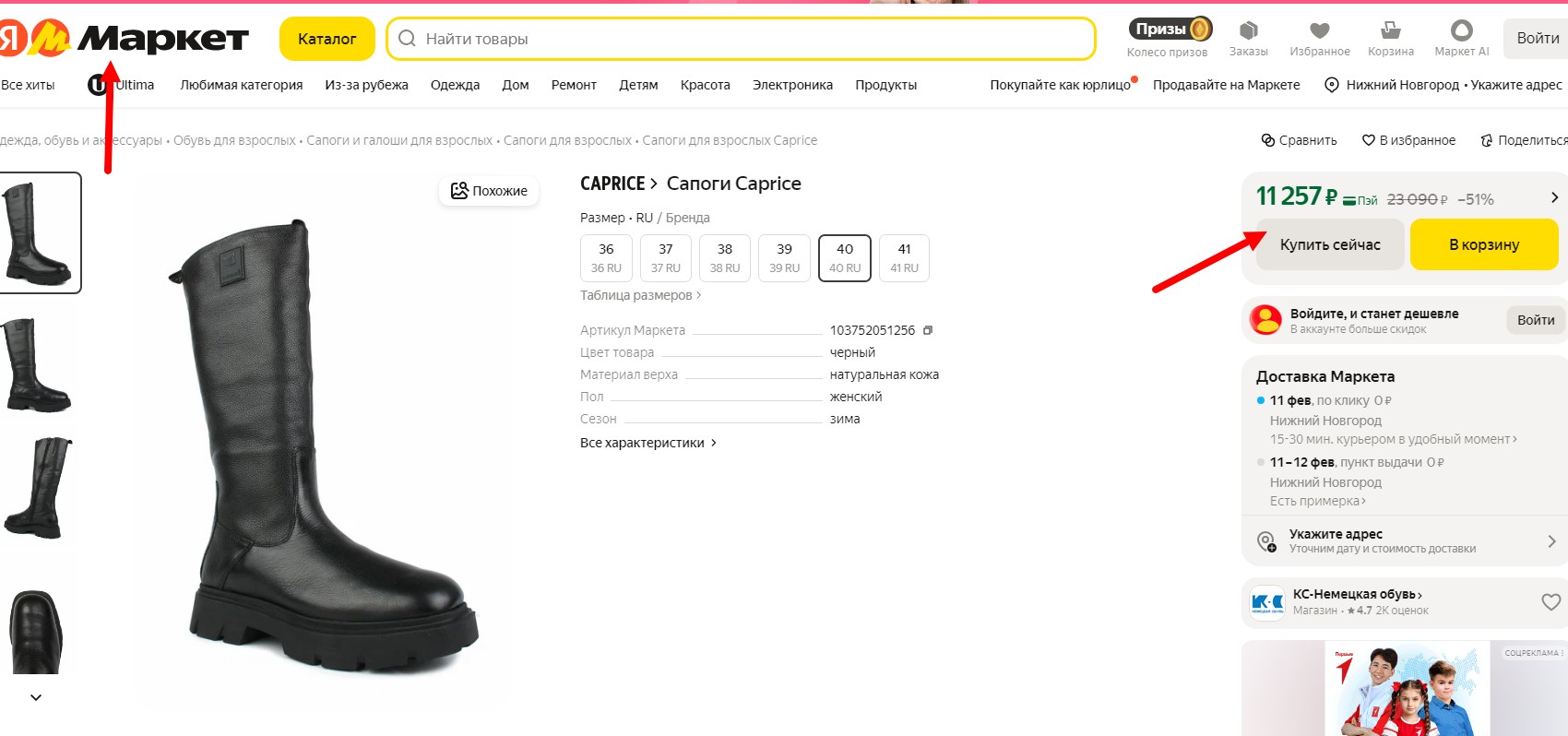
Task: Open Красота menu item
Action: (706, 85)
